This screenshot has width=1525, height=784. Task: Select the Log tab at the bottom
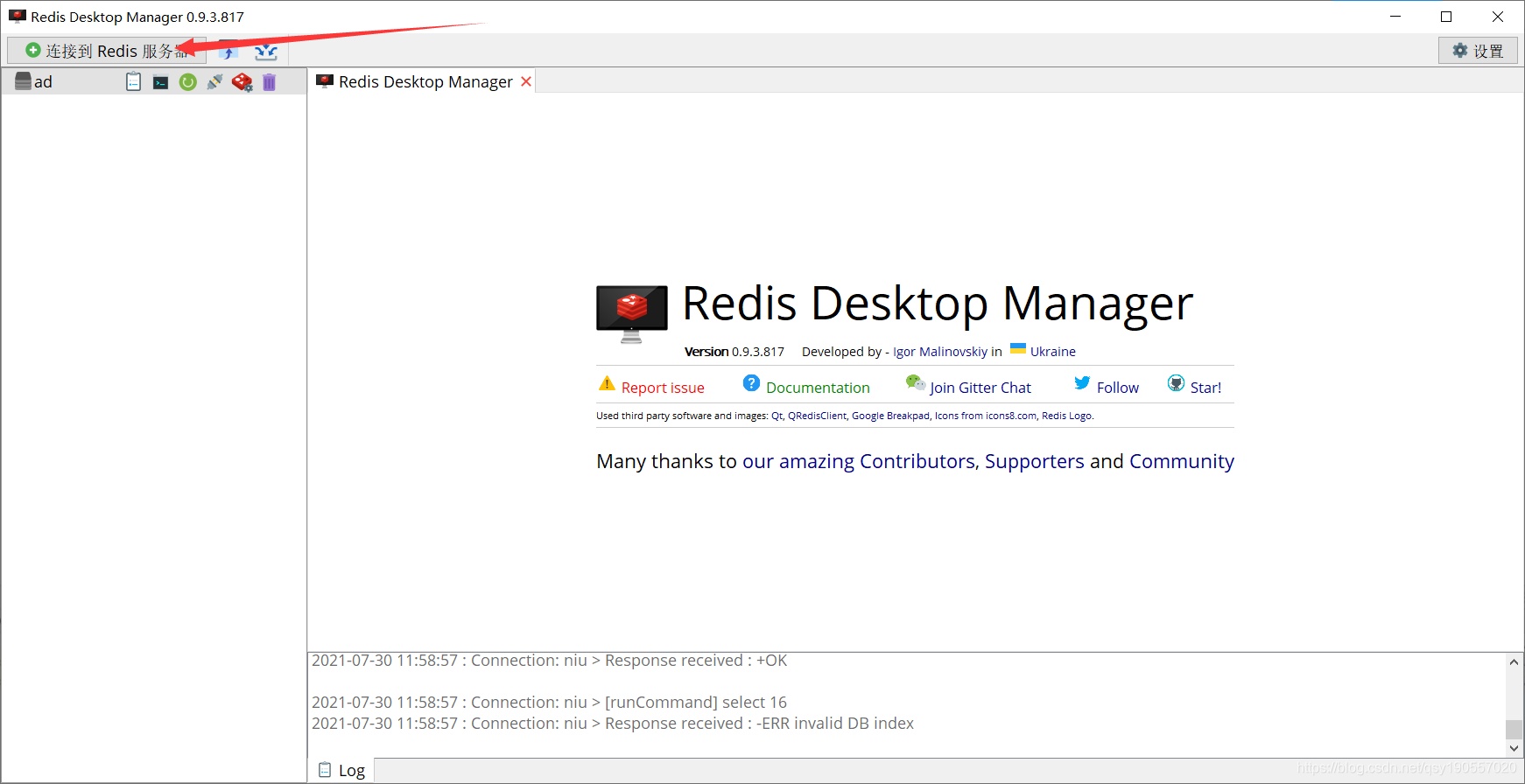click(x=341, y=770)
